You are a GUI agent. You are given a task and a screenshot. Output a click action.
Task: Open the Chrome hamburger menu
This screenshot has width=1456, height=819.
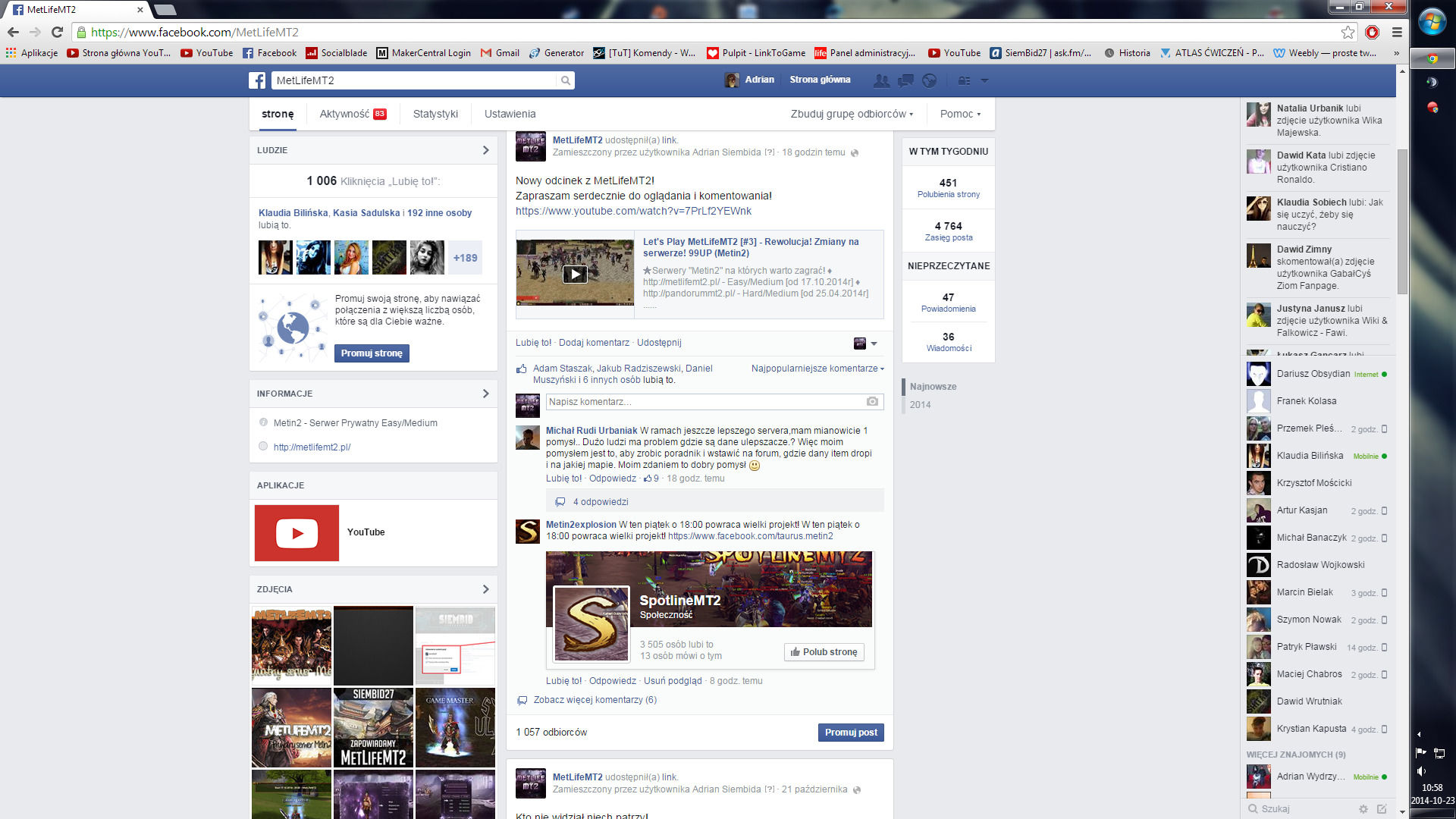click(x=1397, y=32)
